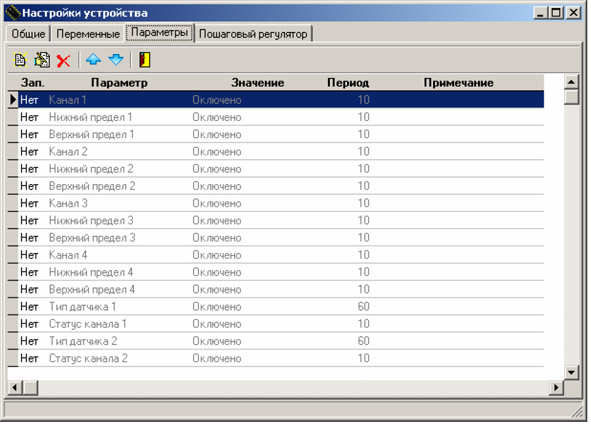
Task: Select the Тип датчика 1 row
Action: (281, 307)
